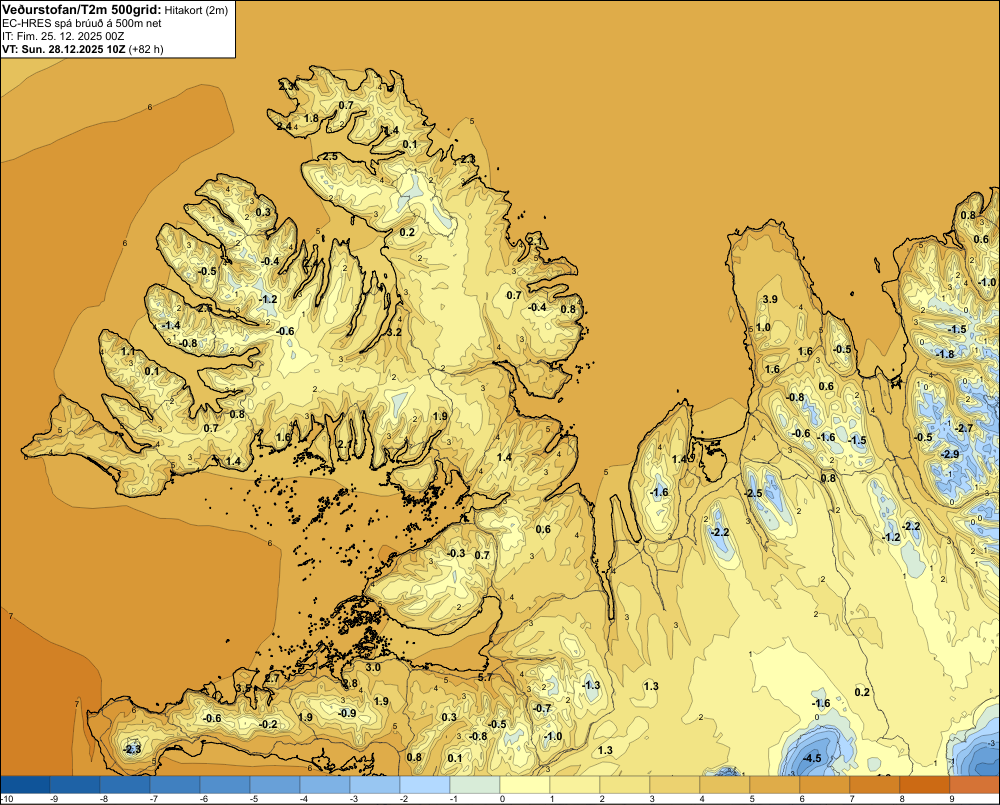Select the pale green legend swatch between -1 and 0
This screenshot has height=805, width=1000.
coord(476,784)
